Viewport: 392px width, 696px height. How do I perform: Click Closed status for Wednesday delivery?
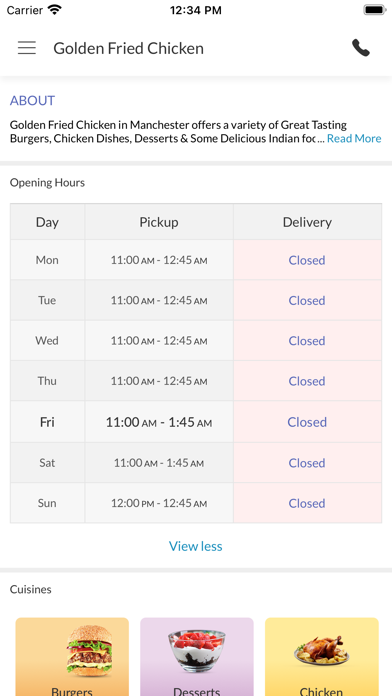point(307,341)
